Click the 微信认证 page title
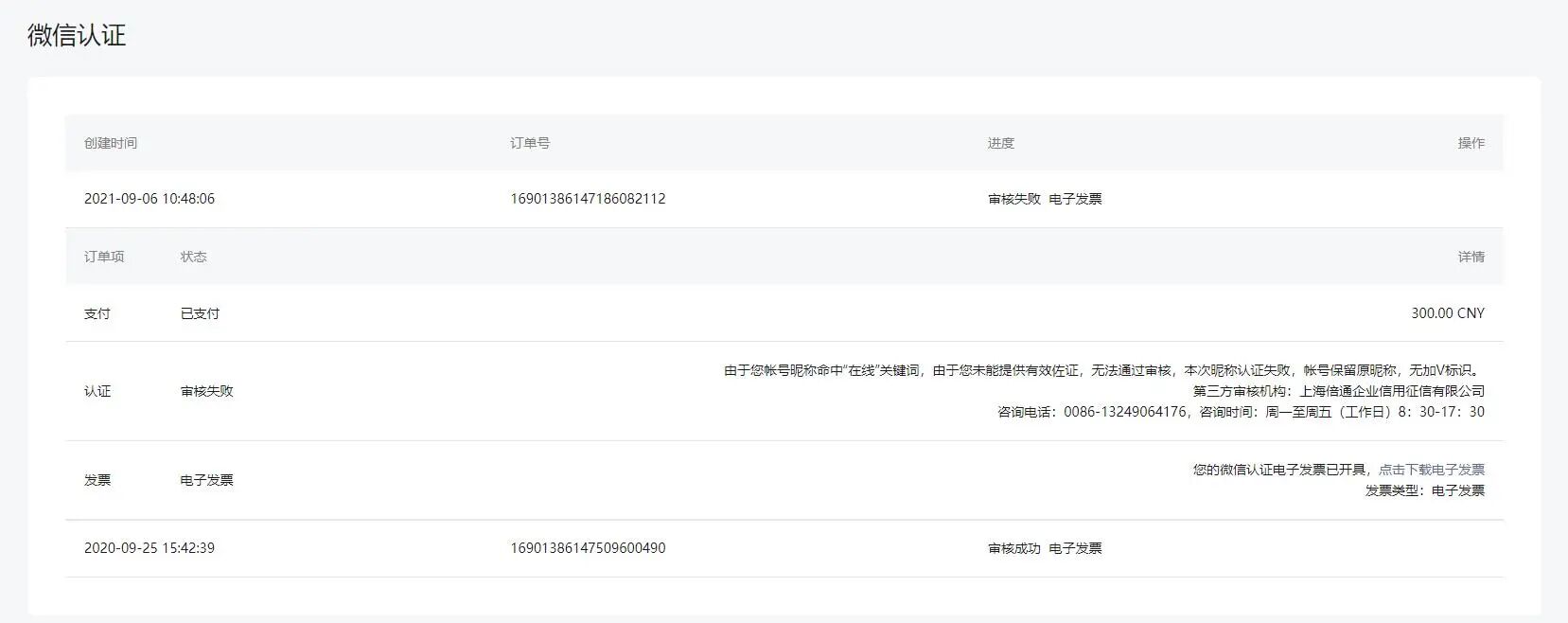1568x623 pixels. pos(77,36)
